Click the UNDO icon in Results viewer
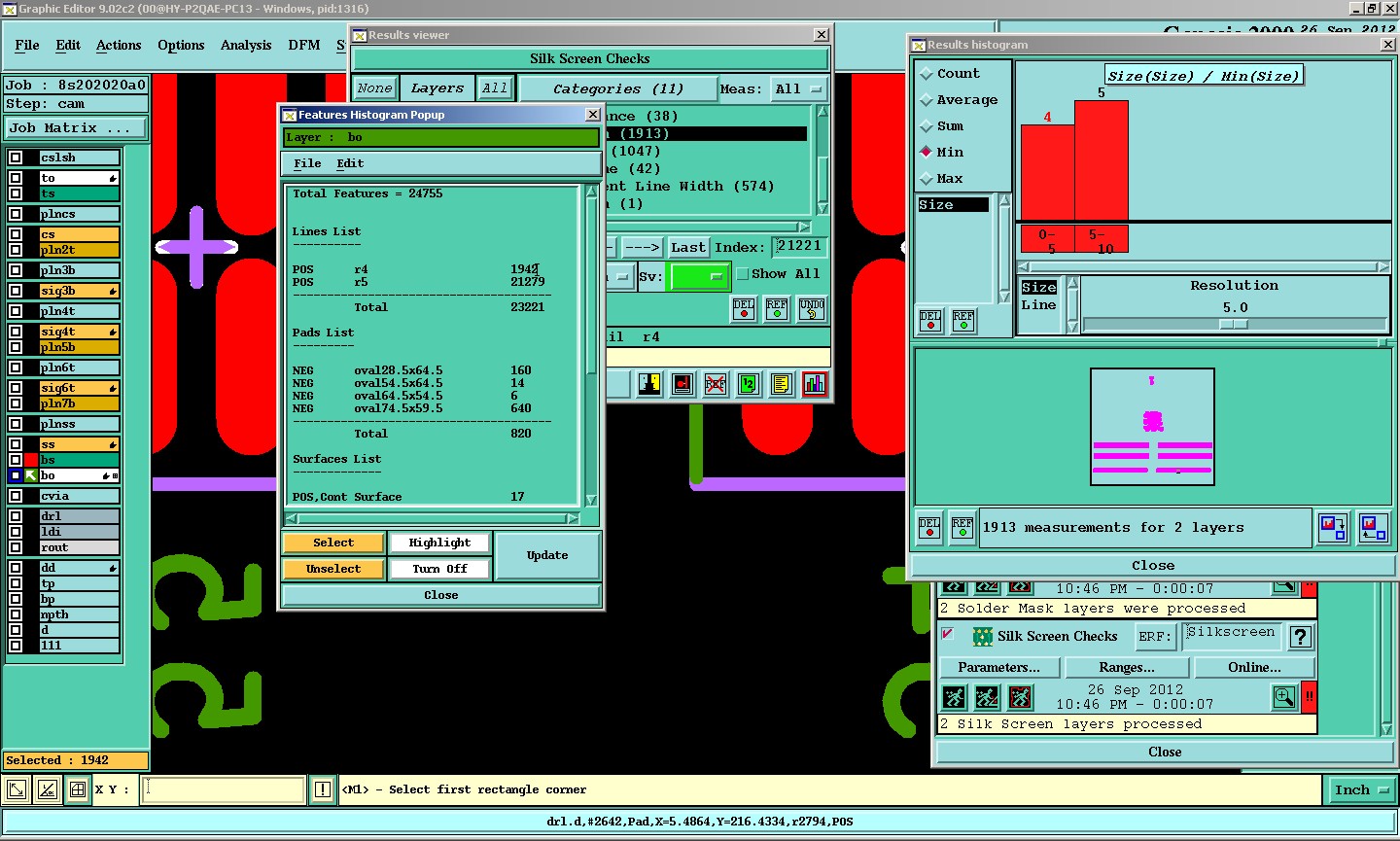 pos(812,309)
